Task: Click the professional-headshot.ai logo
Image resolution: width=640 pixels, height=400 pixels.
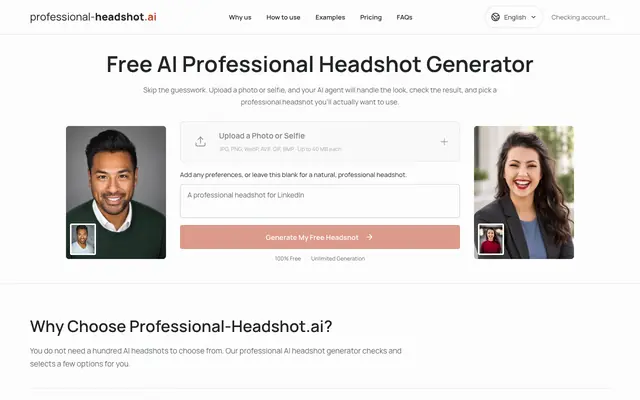Action: 93,17
